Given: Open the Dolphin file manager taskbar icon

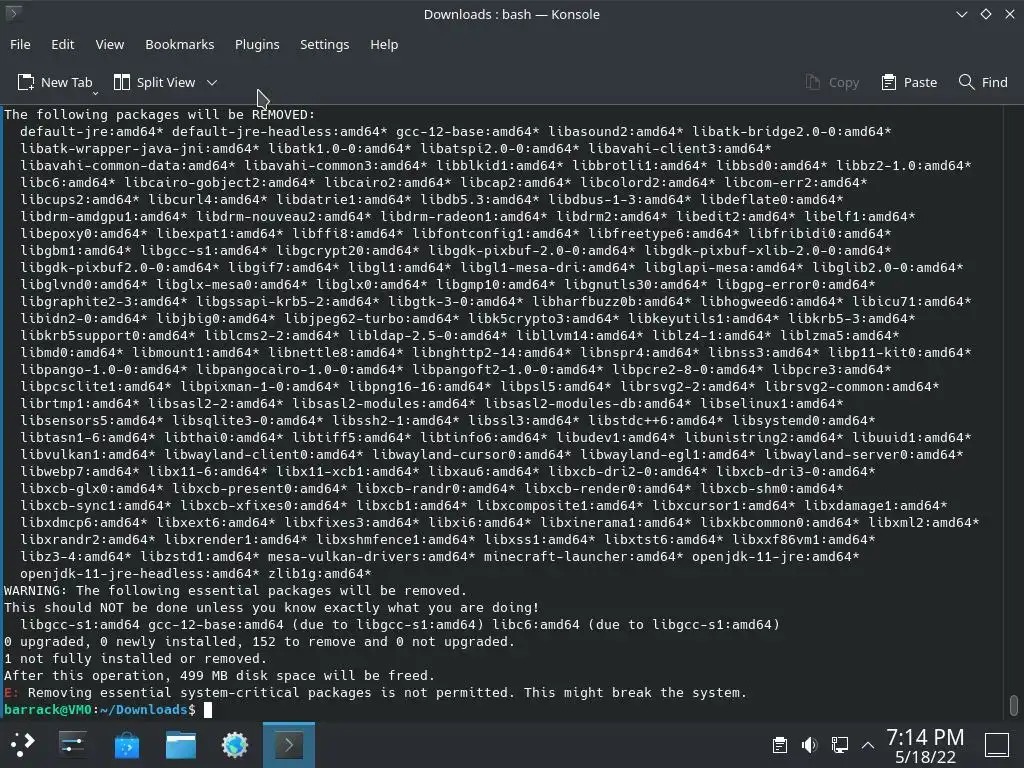Looking at the screenshot, I should click(181, 744).
